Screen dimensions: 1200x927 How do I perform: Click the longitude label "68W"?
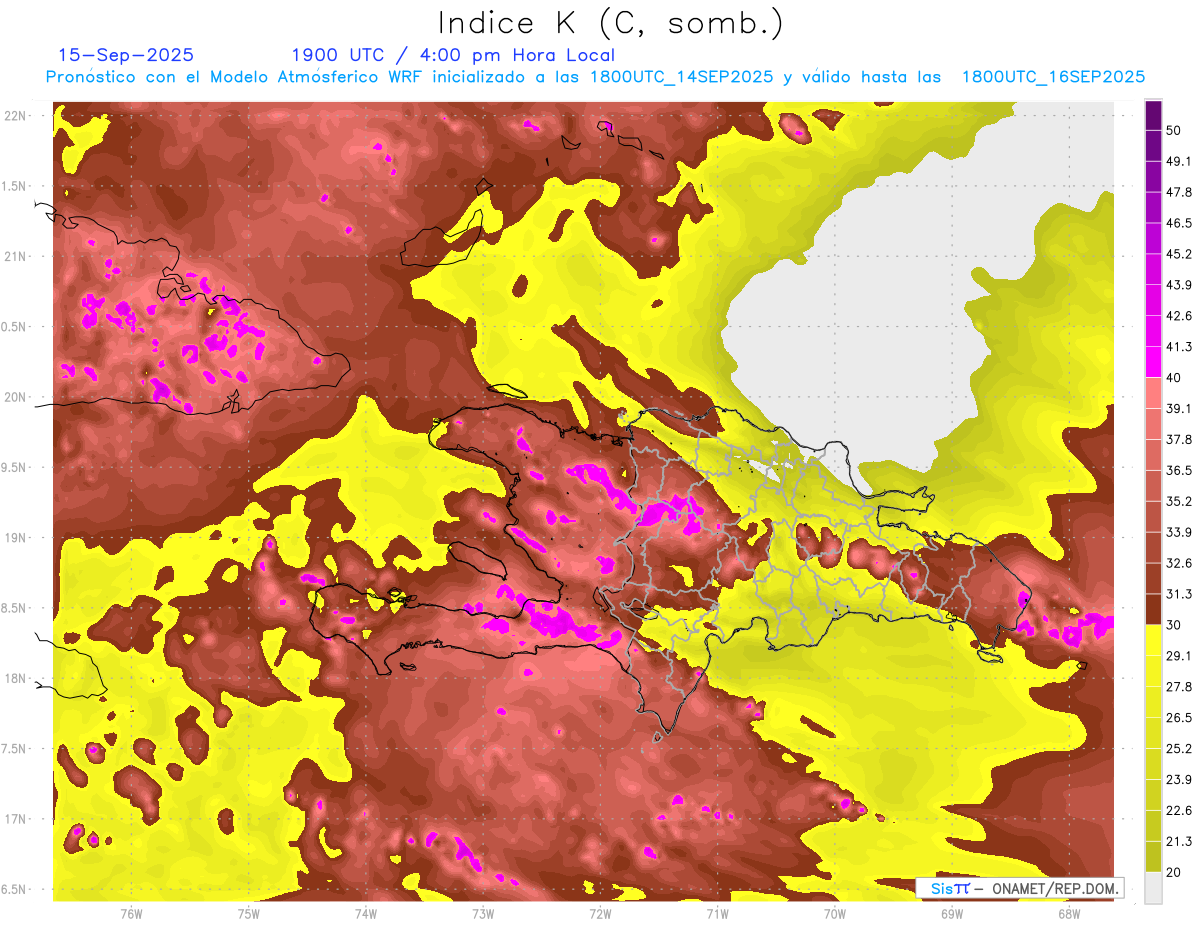(1068, 913)
